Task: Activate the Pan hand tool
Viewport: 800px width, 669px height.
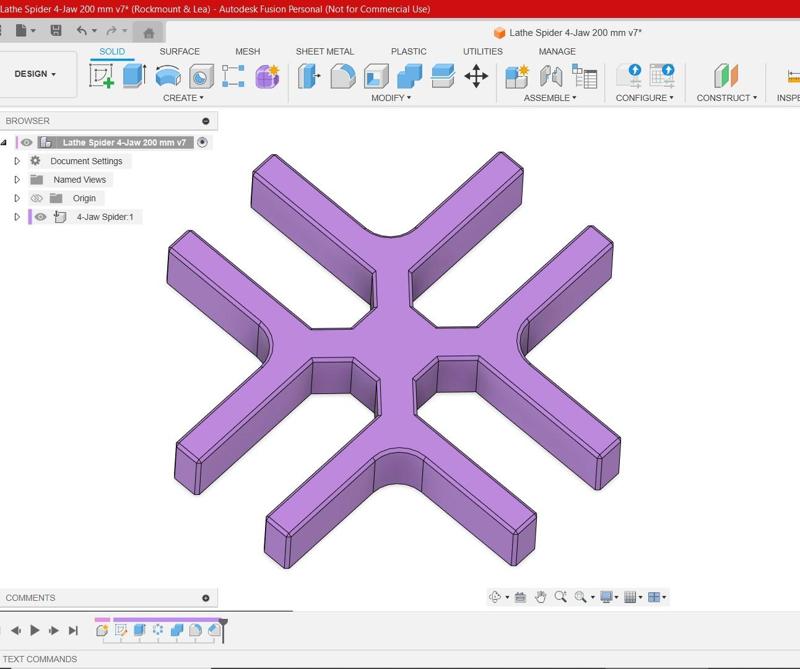Action: [x=540, y=597]
